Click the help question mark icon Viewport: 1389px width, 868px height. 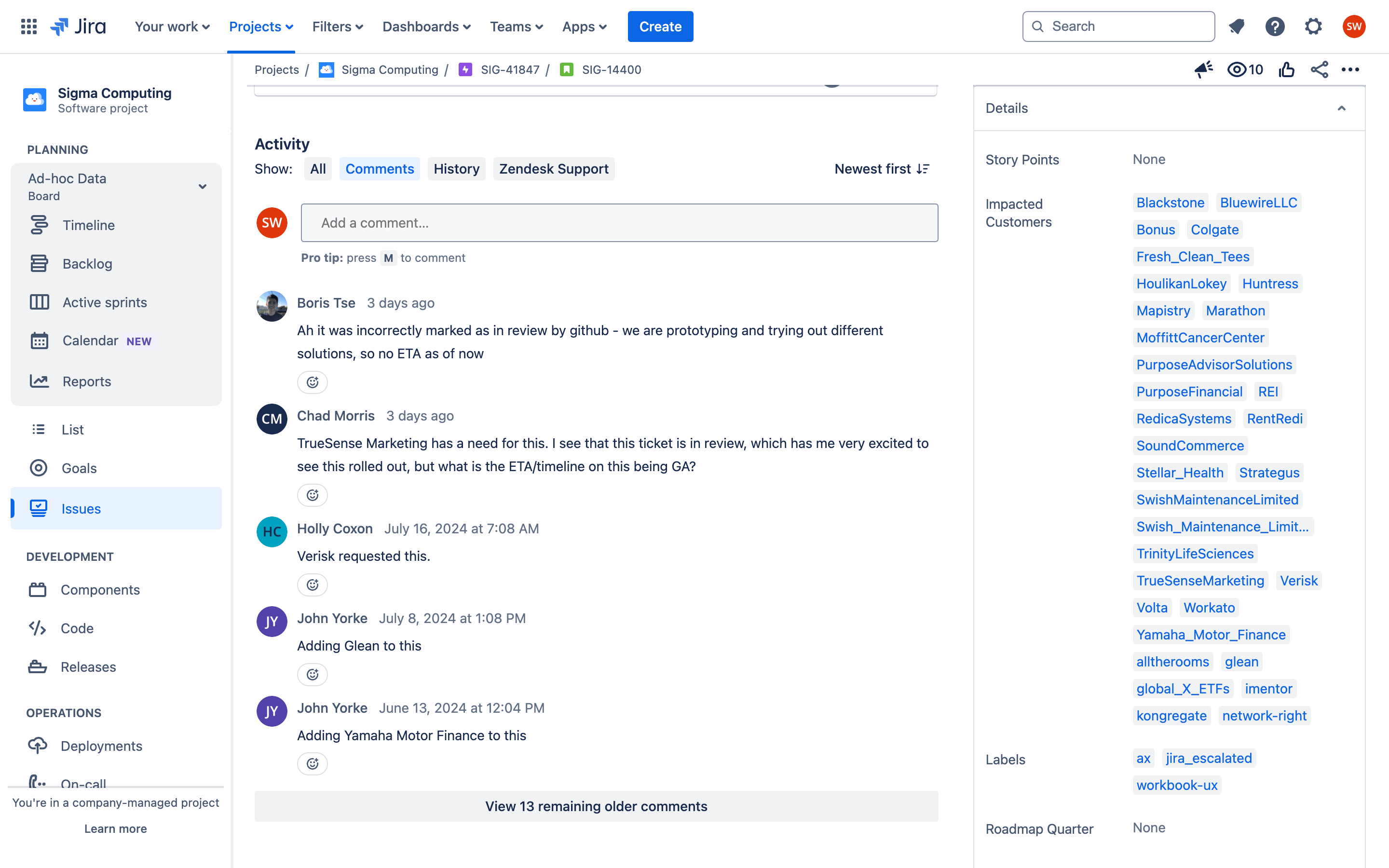click(1275, 27)
